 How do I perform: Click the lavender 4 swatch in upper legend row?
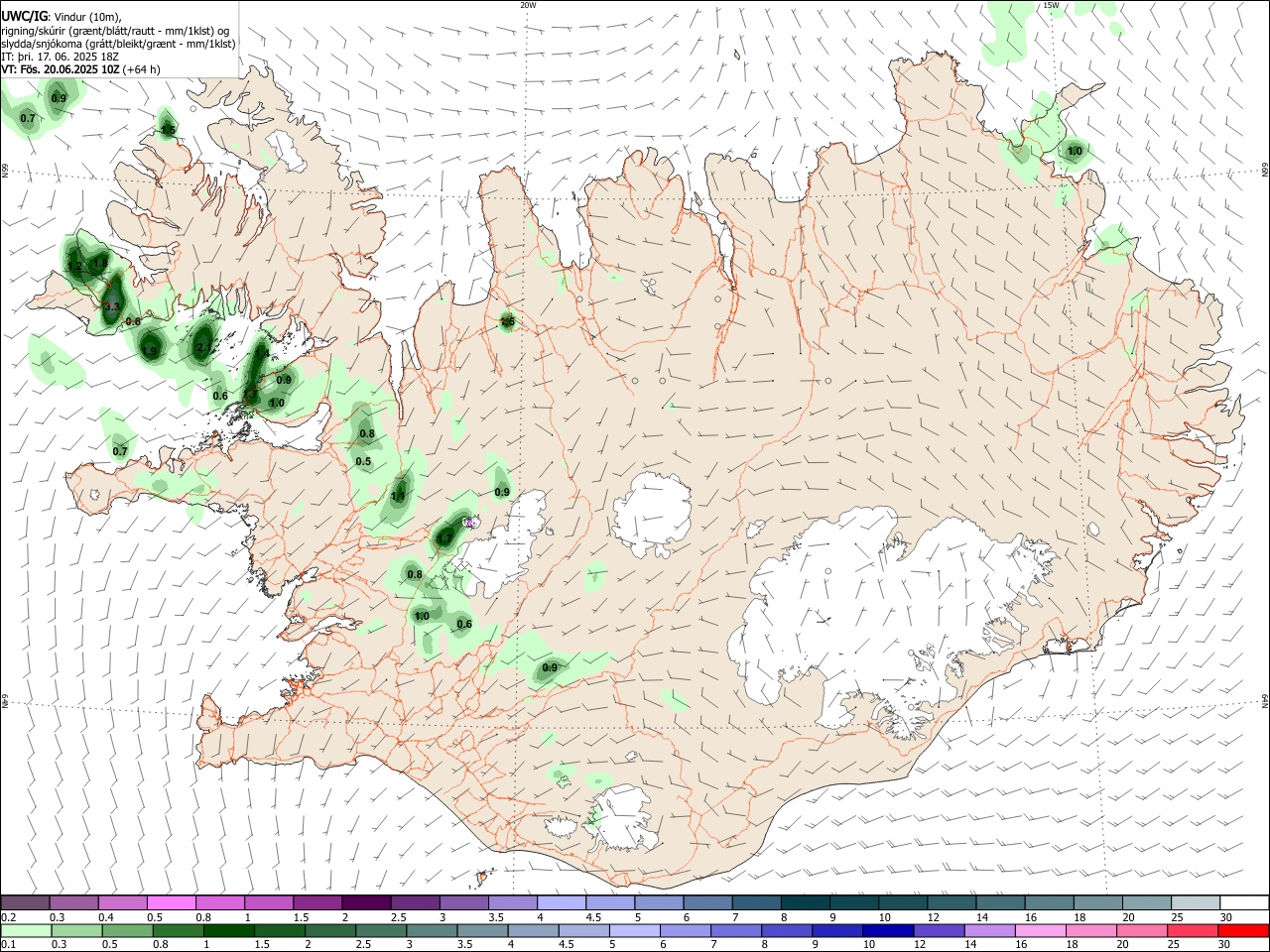(x=561, y=902)
